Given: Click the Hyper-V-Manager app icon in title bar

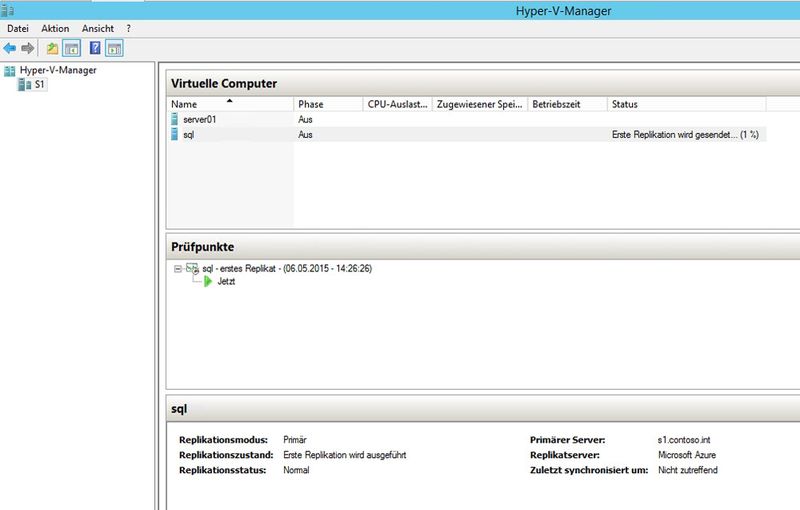Looking at the screenshot, I should tap(7, 10).
